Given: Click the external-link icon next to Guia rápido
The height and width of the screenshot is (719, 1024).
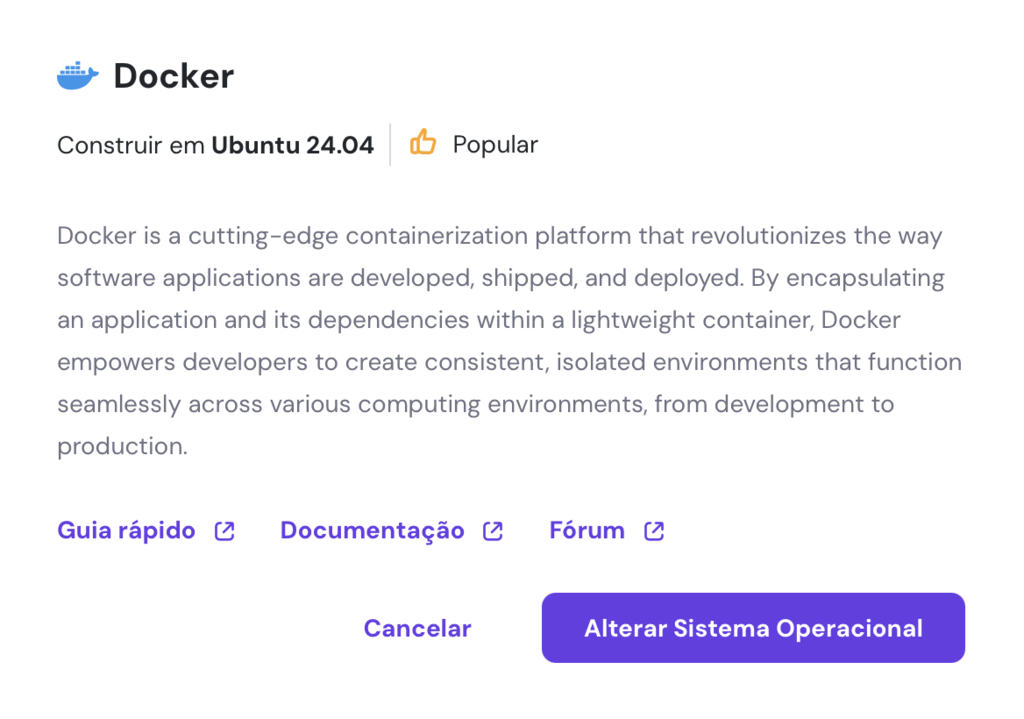Looking at the screenshot, I should click(x=224, y=530).
